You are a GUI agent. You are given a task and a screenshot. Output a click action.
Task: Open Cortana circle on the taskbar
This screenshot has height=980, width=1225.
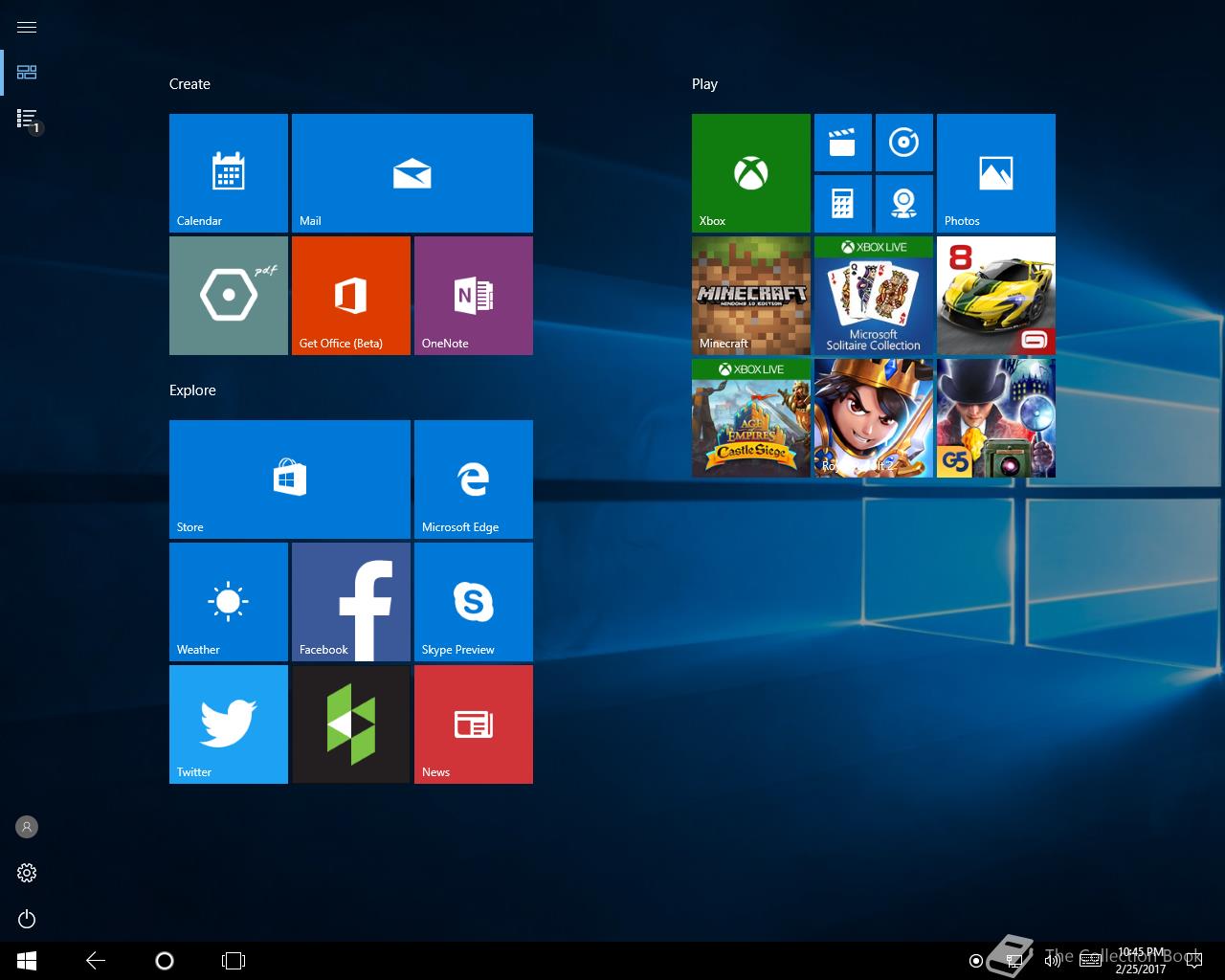[x=165, y=961]
